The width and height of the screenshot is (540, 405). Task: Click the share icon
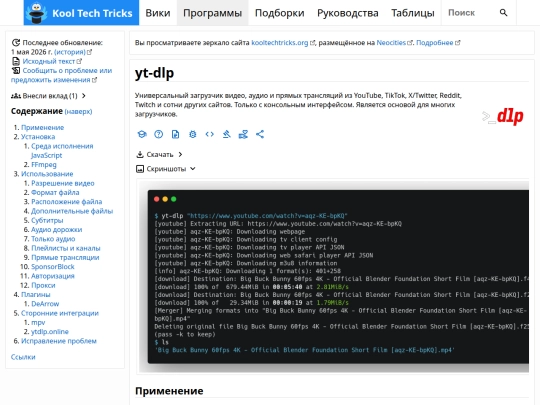[260, 134]
